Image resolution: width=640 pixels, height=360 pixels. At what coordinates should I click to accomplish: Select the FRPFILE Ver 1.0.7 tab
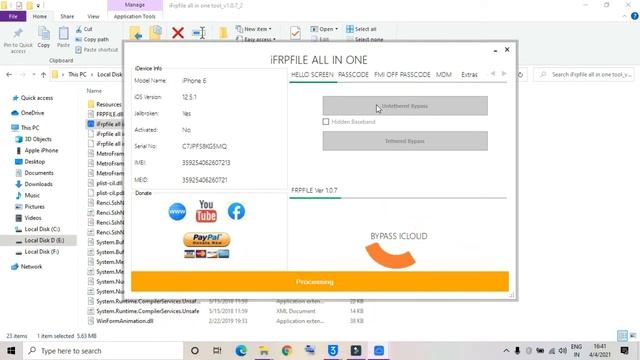[314, 191]
